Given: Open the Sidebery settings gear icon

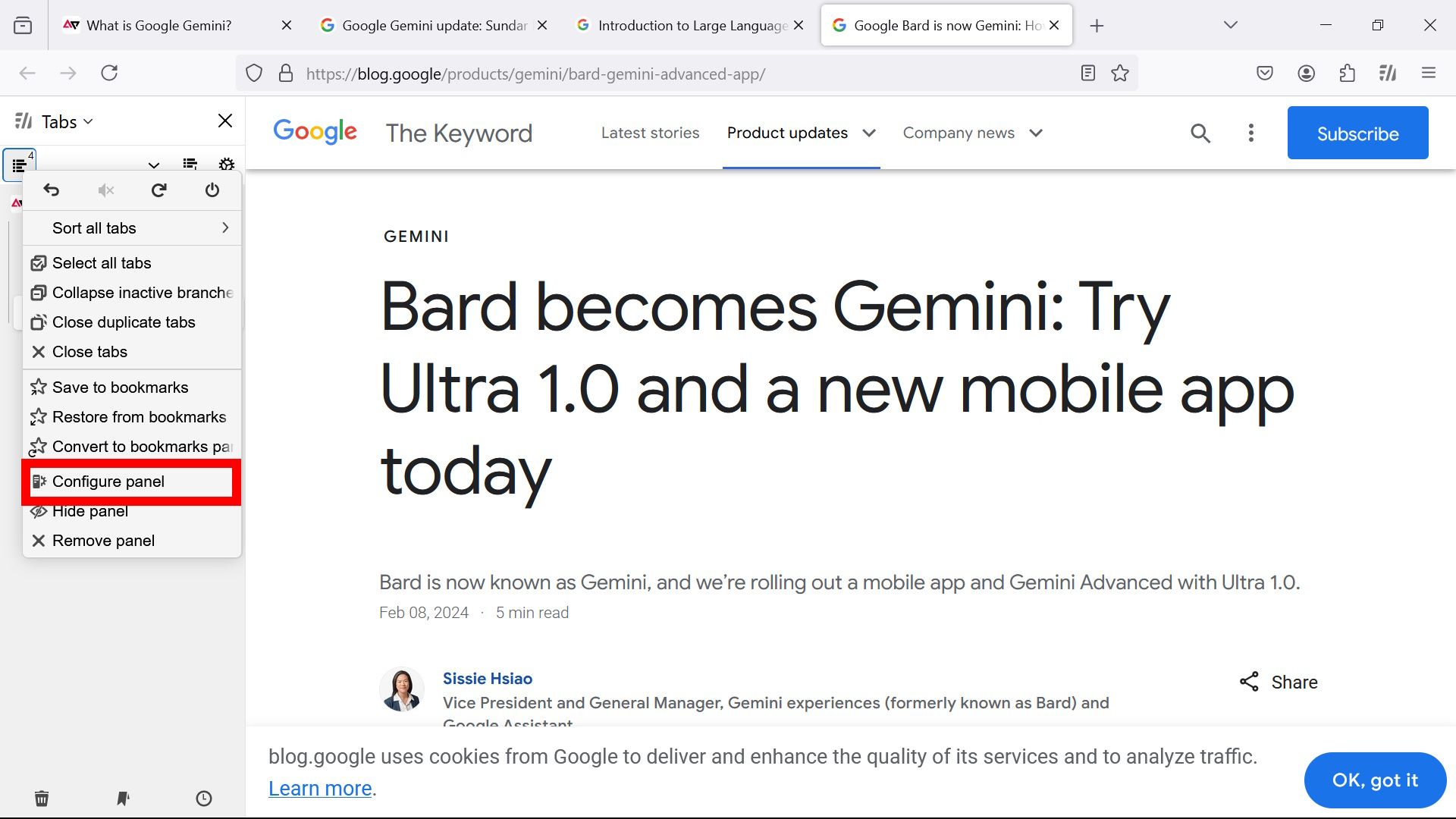Looking at the screenshot, I should pos(226,165).
